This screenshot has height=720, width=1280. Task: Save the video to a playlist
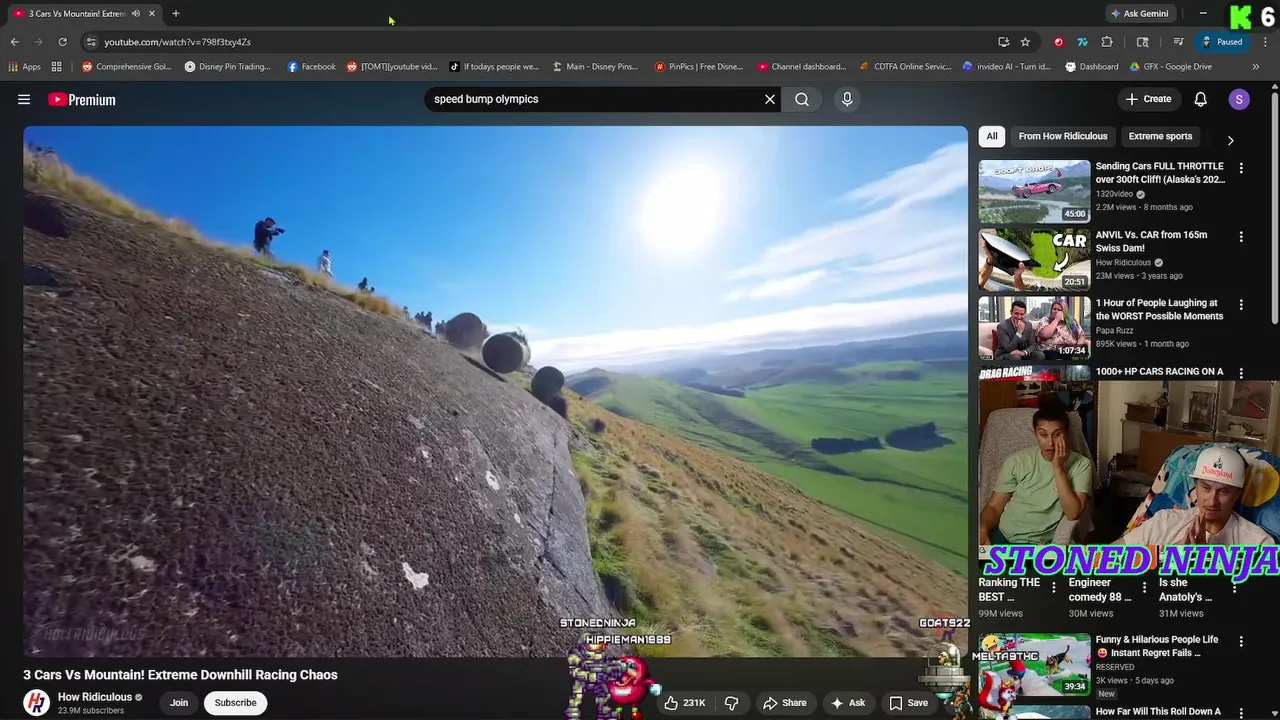pos(909,702)
